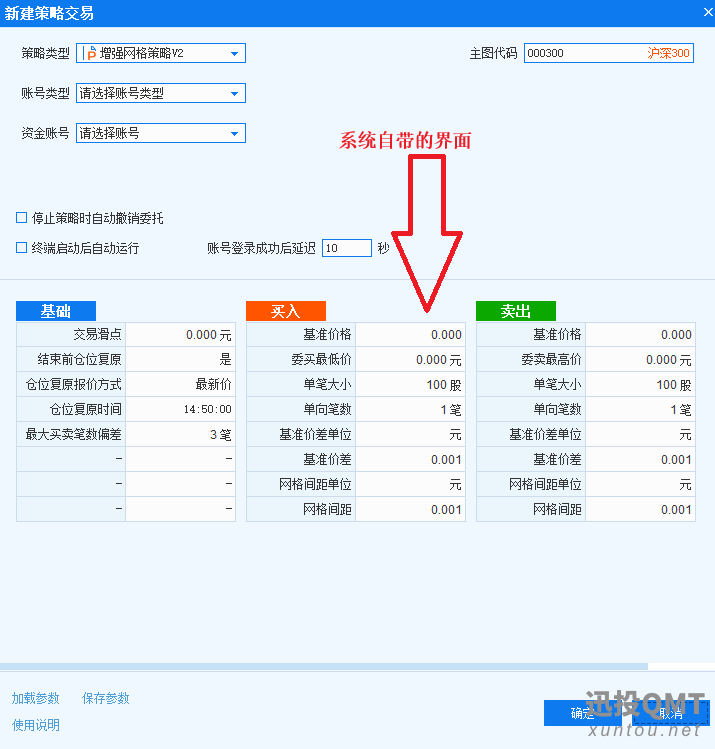This screenshot has width=715, height=749.
Task: Open the 资金账号 dropdown
Action: click(161, 133)
